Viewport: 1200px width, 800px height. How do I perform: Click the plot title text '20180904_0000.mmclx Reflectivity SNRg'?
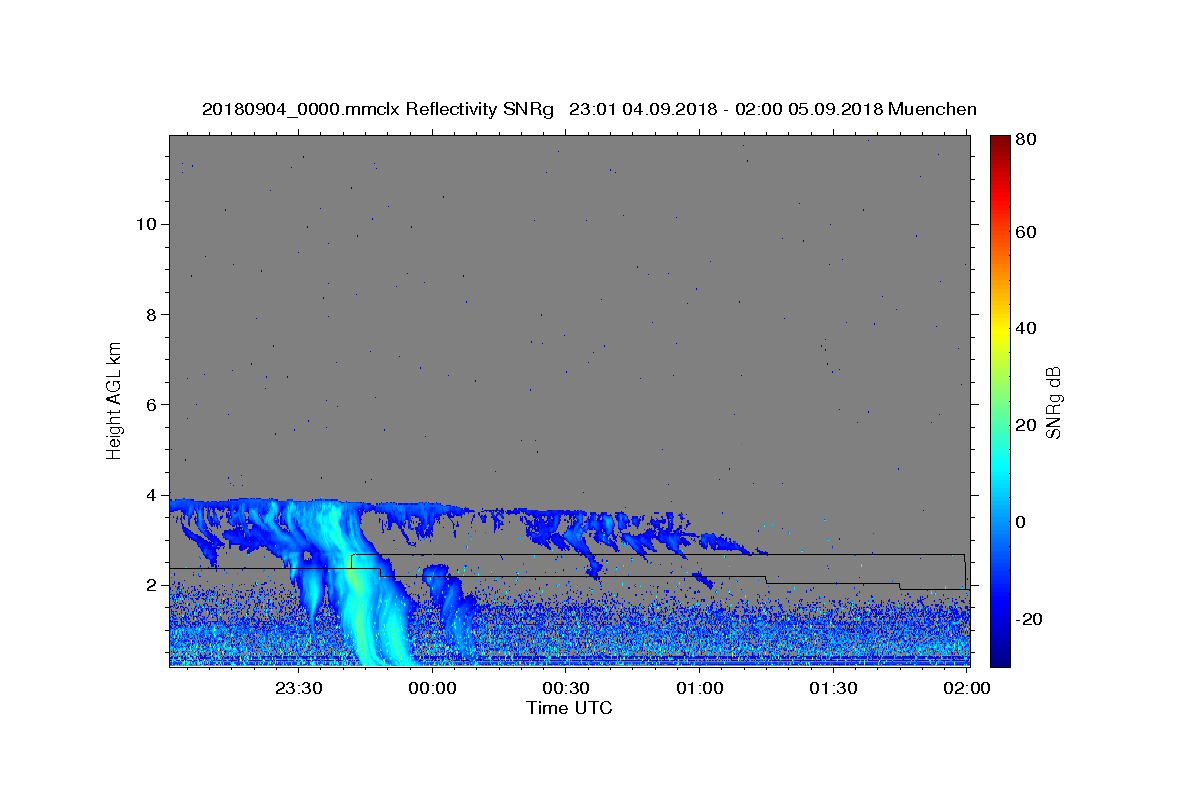click(x=377, y=110)
